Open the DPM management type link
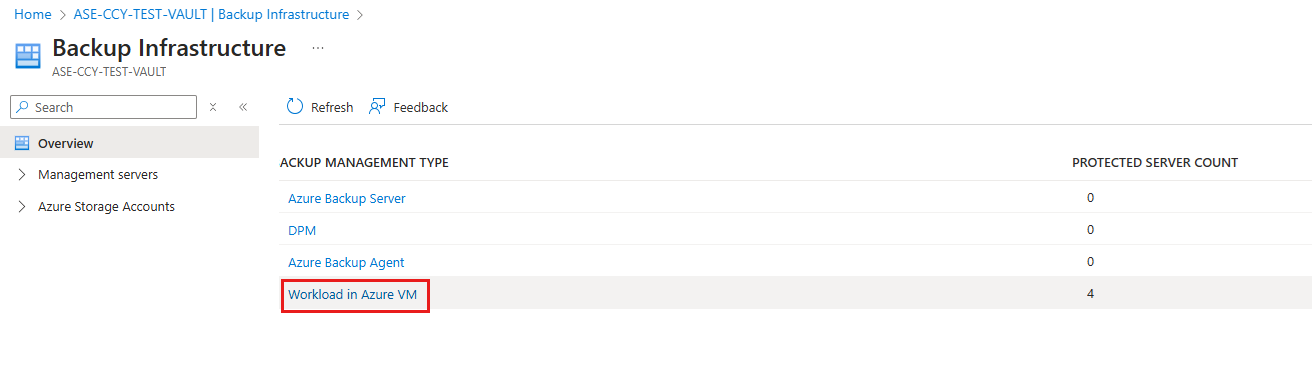 coord(302,230)
